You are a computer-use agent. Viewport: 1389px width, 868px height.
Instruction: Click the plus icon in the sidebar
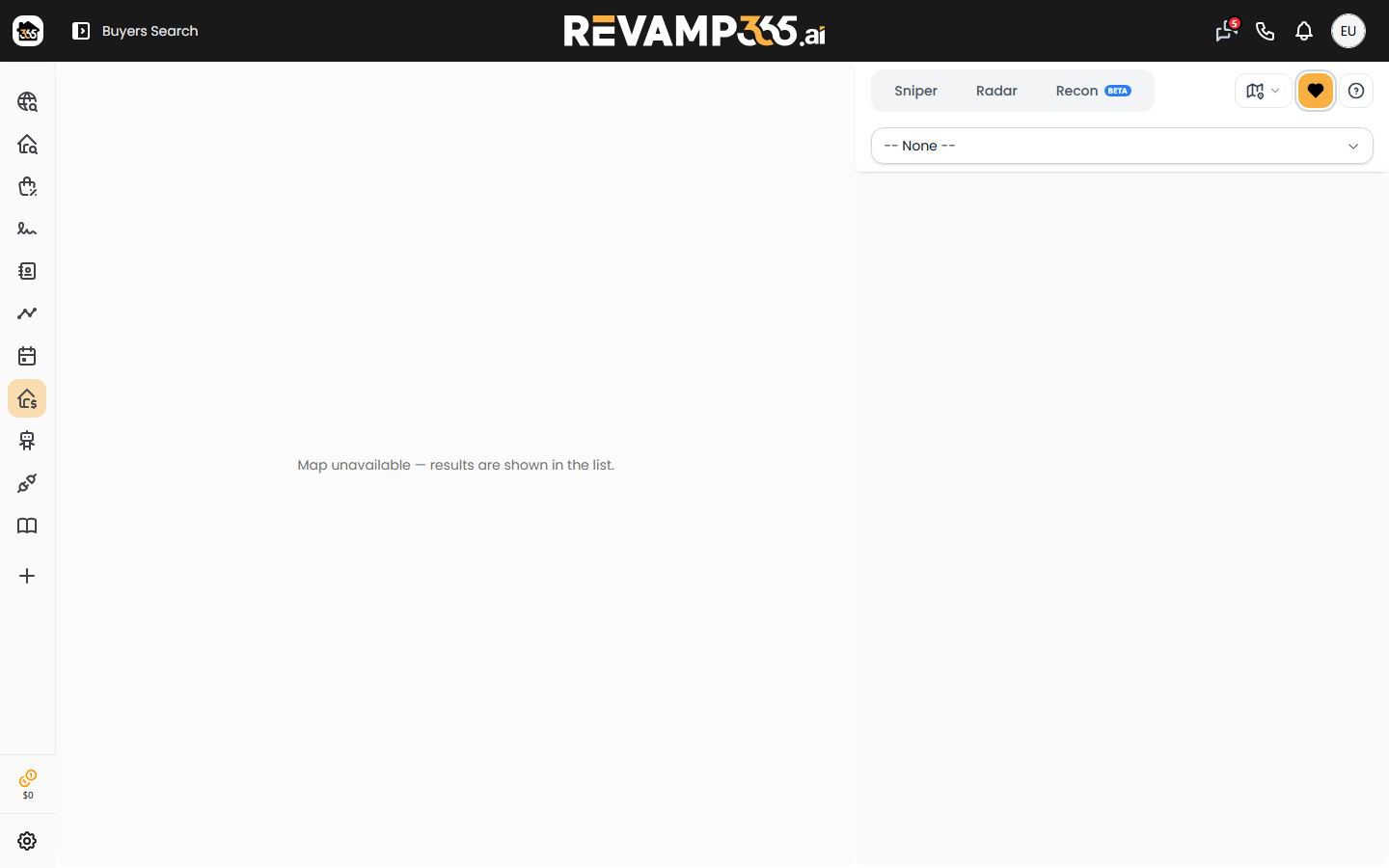point(27,576)
